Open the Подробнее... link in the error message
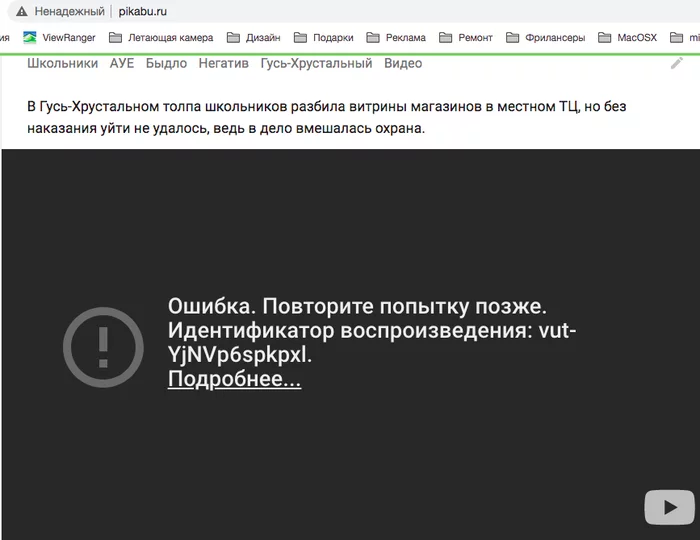Screen dimensions: 700x540 point(234,379)
